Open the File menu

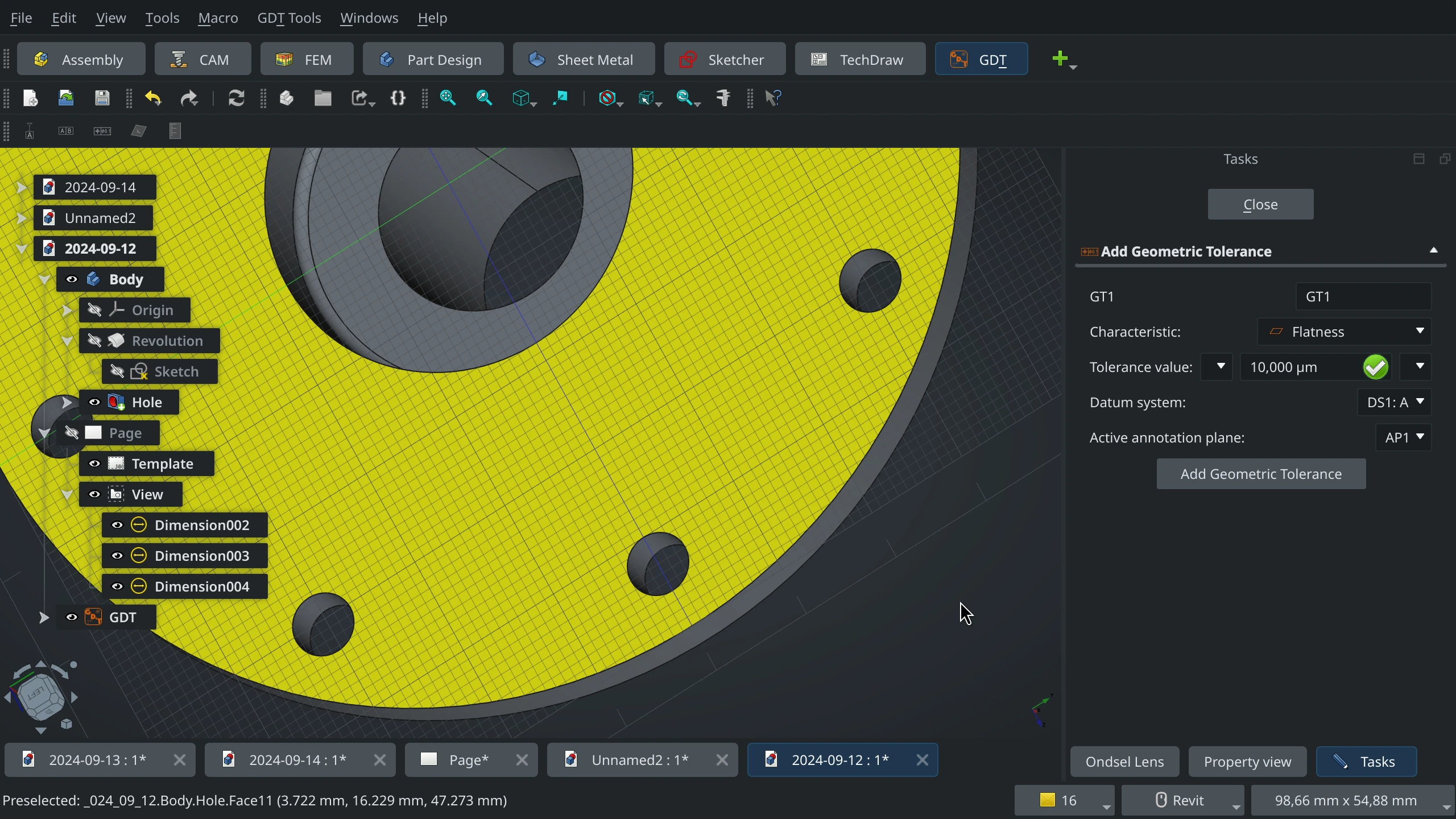21,18
